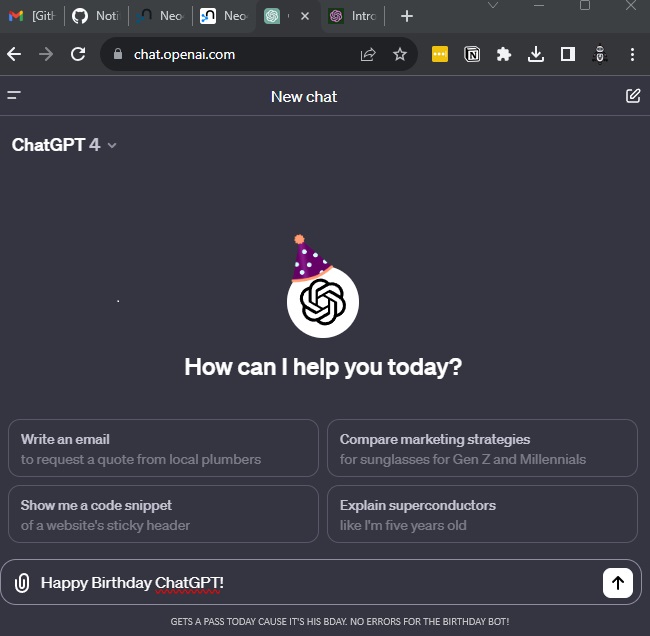650x636 pixels.
Task: Click the ChatGPT logo with party hat
Action: tap(323, 287)
